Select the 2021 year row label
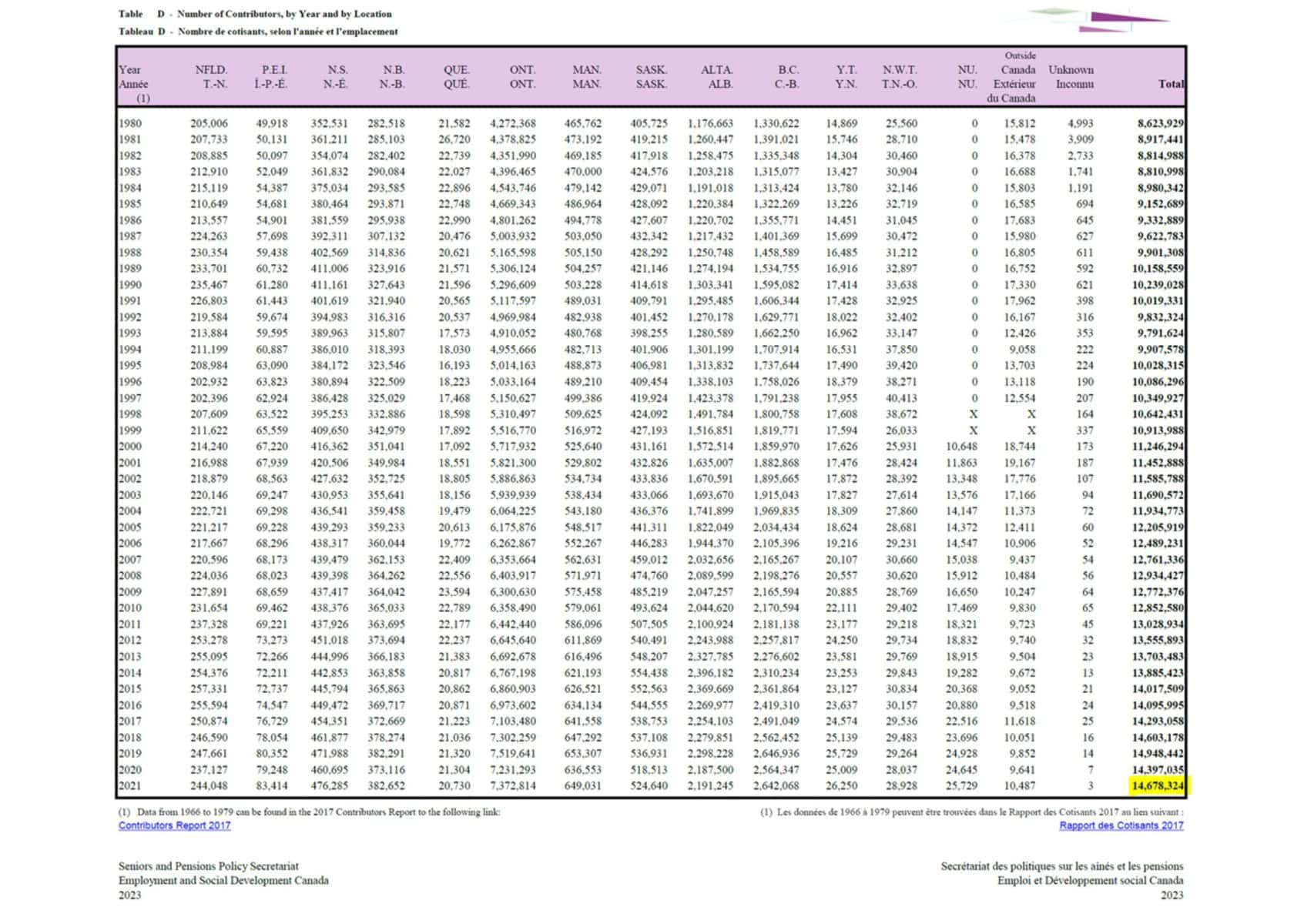This screenshot has width=1294, height=924. (x=130, y=786)
